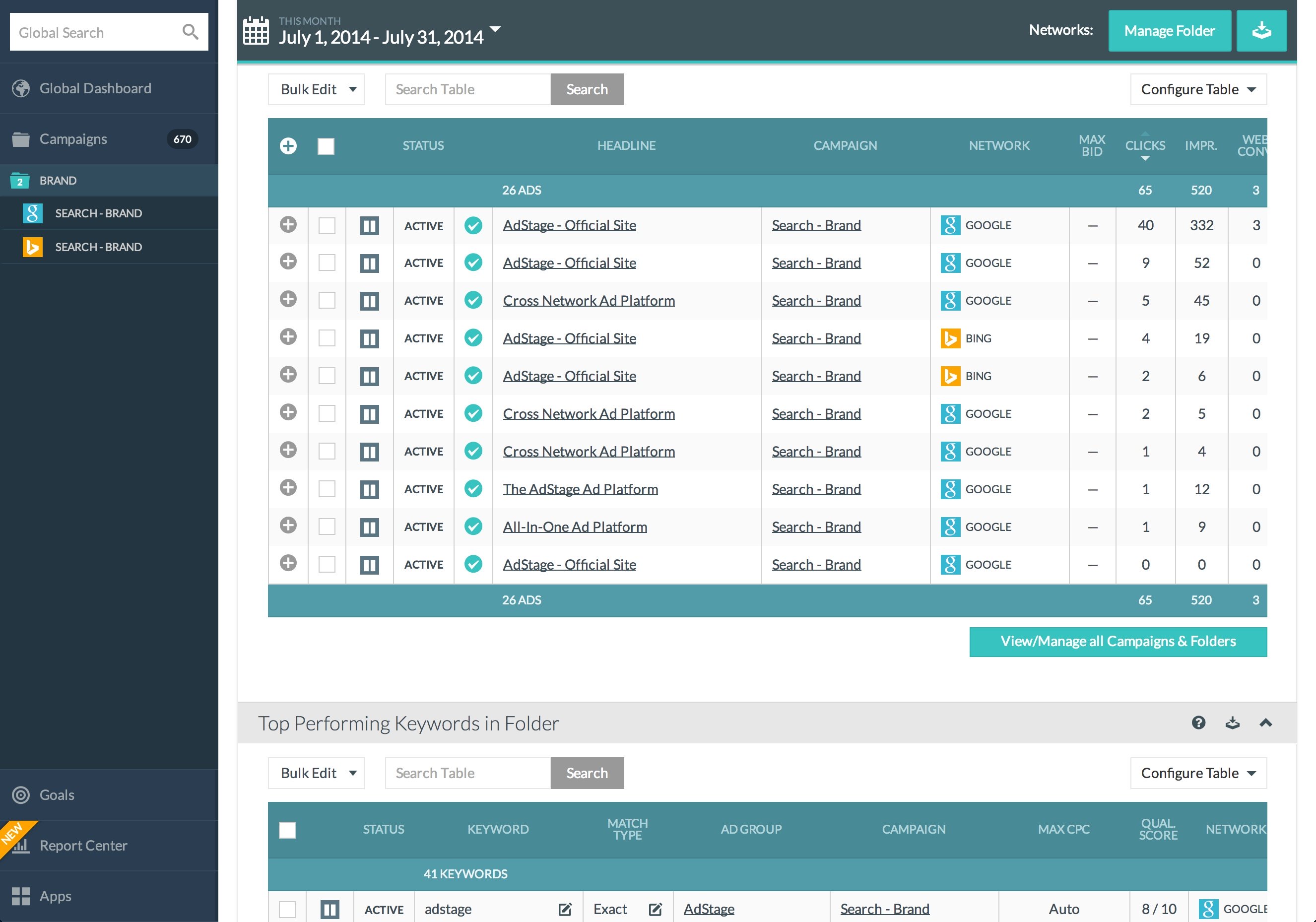This screenshot has height=922, width=1316.
Task: Collapse the Top Performing Keywords section
Action: 1265,723
